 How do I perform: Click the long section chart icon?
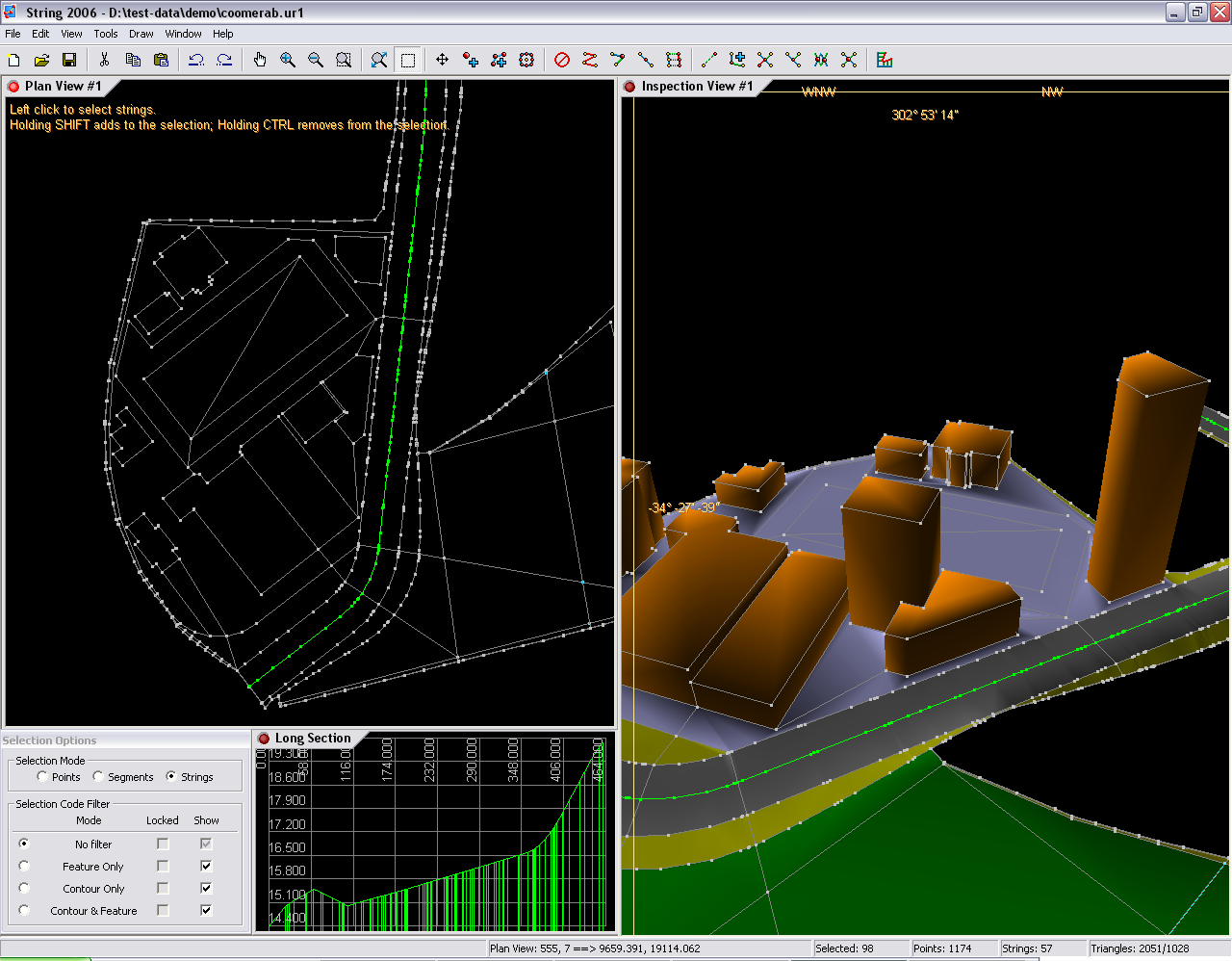click(x=885, y=60)
